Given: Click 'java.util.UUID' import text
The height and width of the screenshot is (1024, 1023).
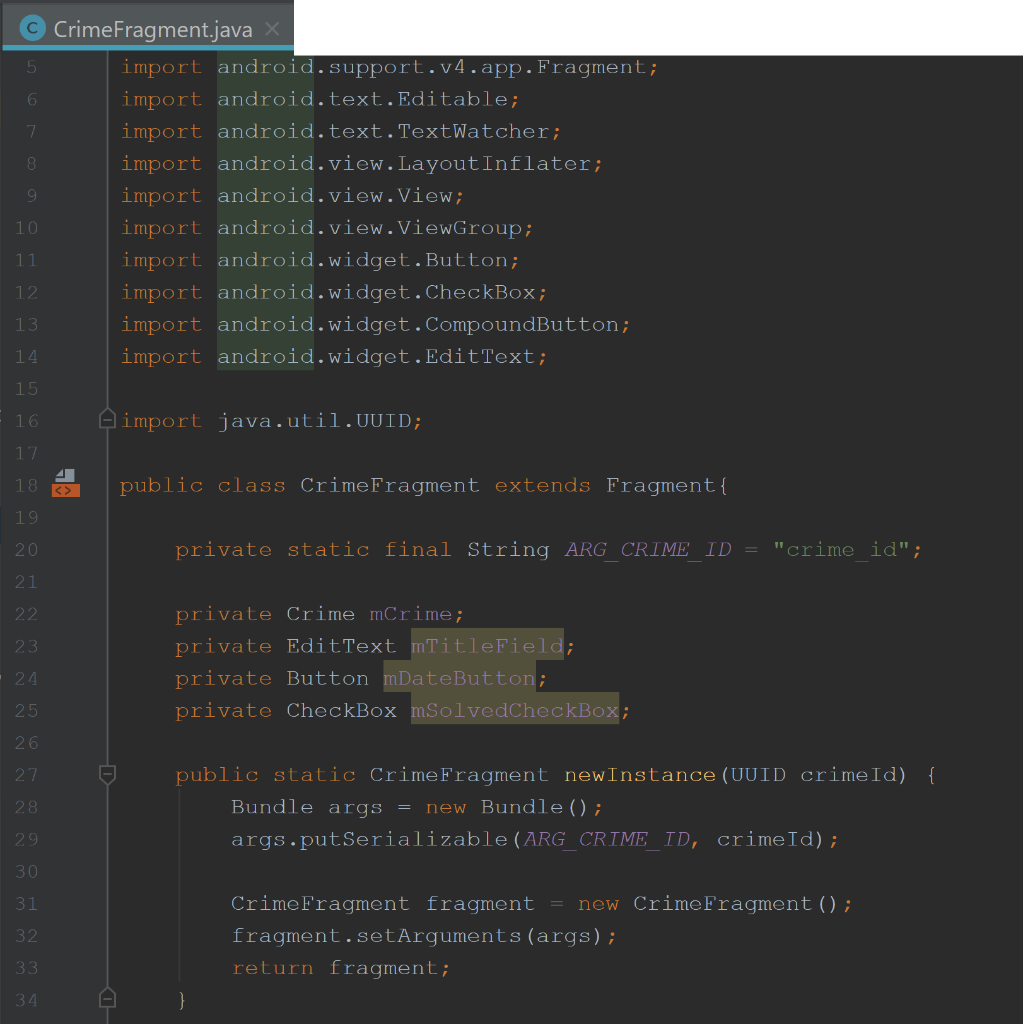Looking at the screenshot, I should point(314,421).
